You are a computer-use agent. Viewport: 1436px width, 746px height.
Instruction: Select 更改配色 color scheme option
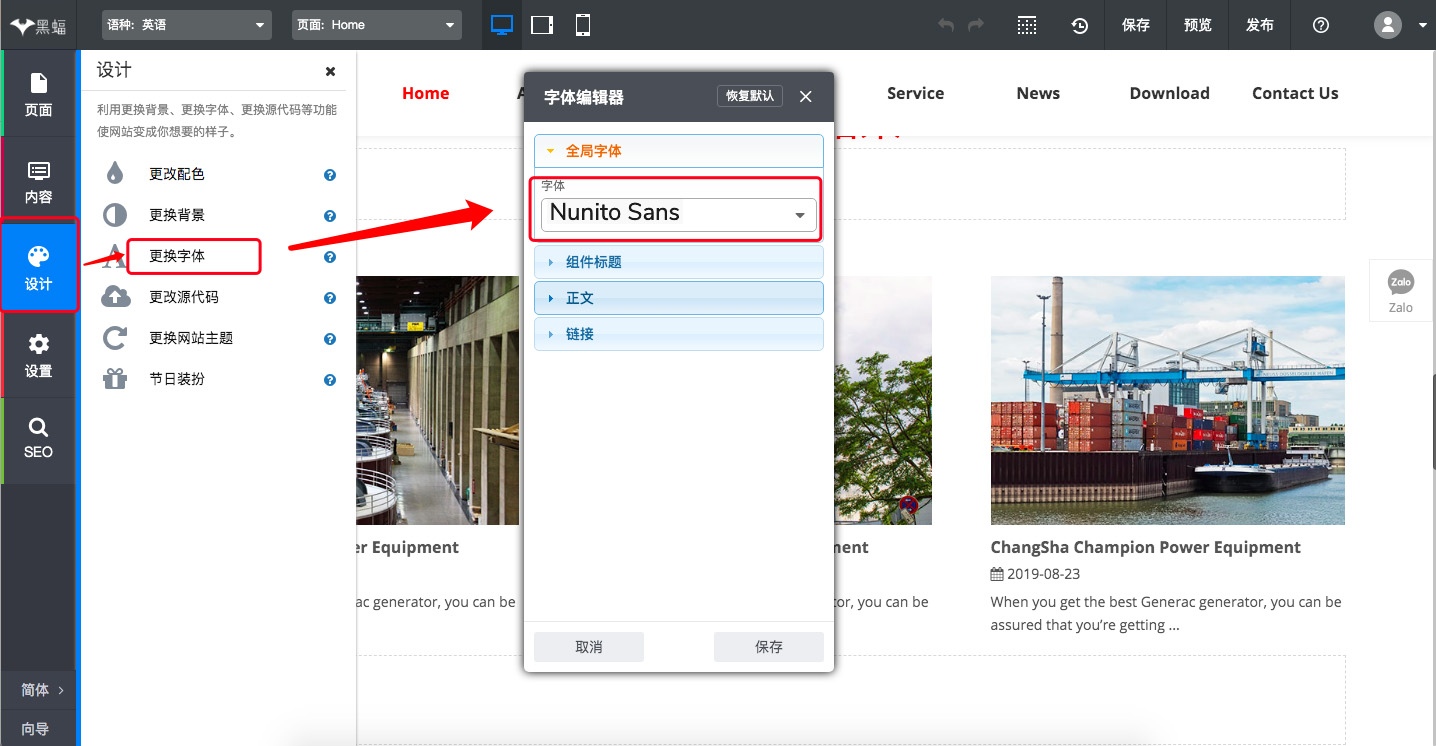coord(177,174)
